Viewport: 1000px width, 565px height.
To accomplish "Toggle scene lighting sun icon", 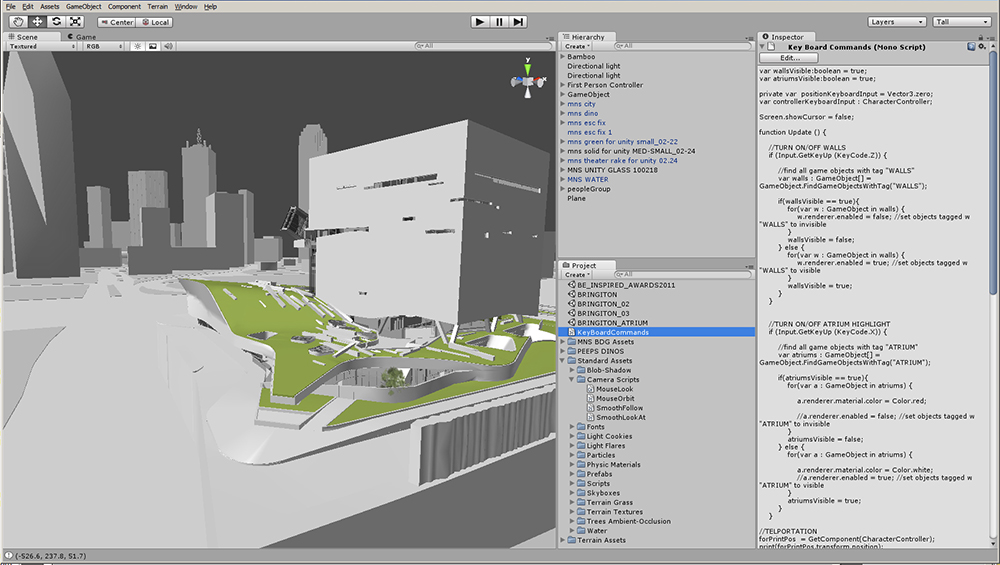I will point(137,46).
